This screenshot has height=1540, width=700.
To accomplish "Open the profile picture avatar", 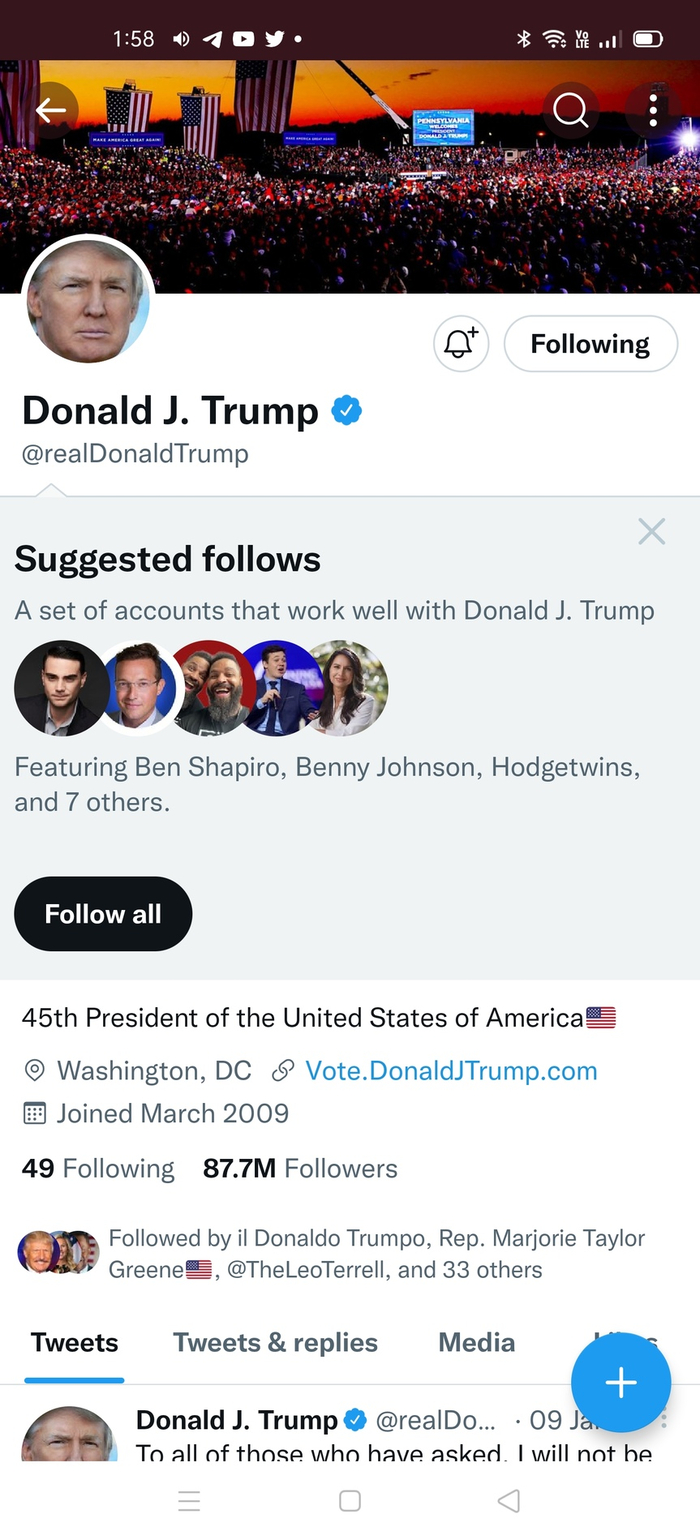I will [88, 302].
